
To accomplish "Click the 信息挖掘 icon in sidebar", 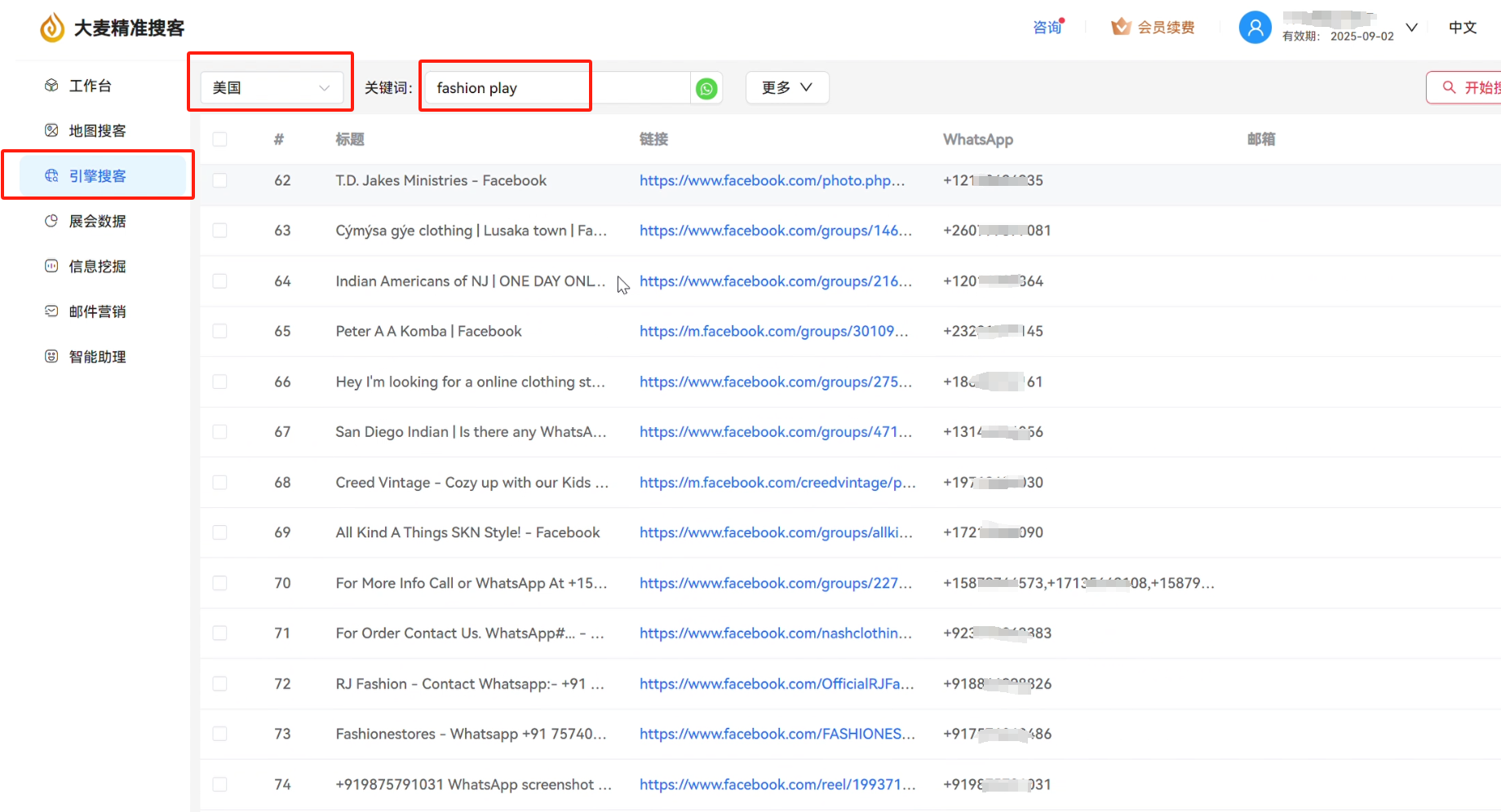I will tap(51, 266).
